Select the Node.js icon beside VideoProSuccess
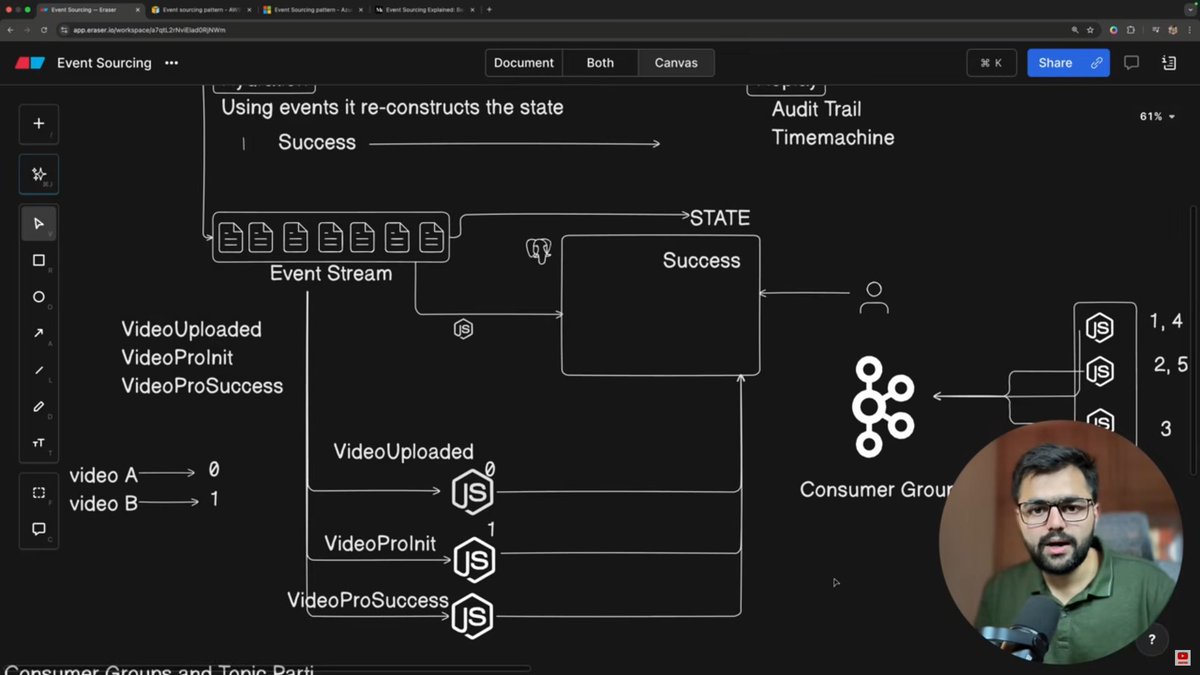The width and height of the screenshot is (1200, 675). pos(472,616)
